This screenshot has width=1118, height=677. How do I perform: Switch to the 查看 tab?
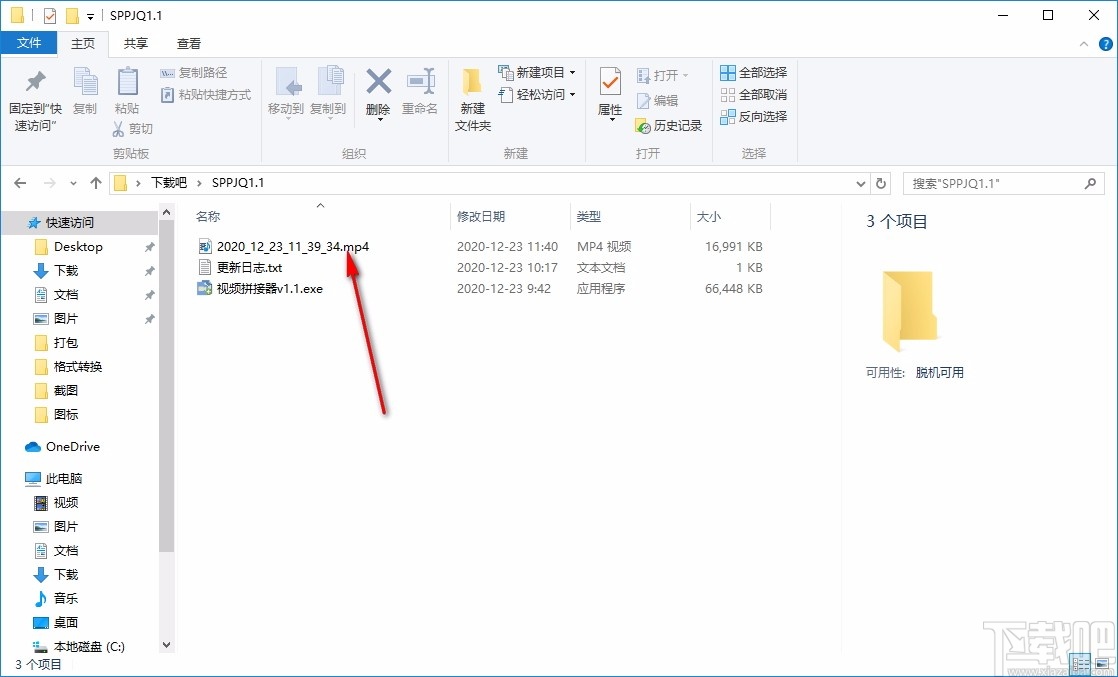point(189,43)
